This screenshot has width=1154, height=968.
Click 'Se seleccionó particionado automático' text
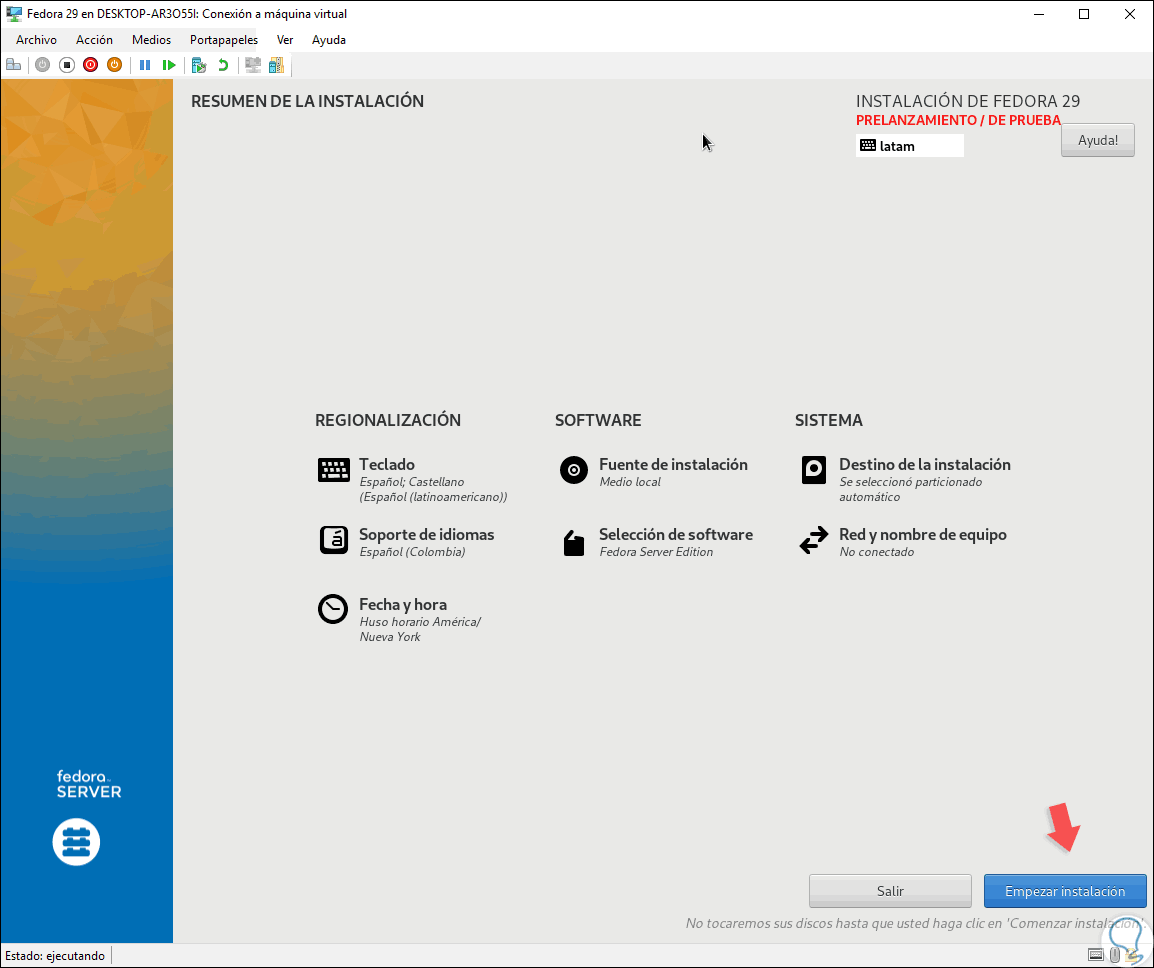click(x=910, y=490)
